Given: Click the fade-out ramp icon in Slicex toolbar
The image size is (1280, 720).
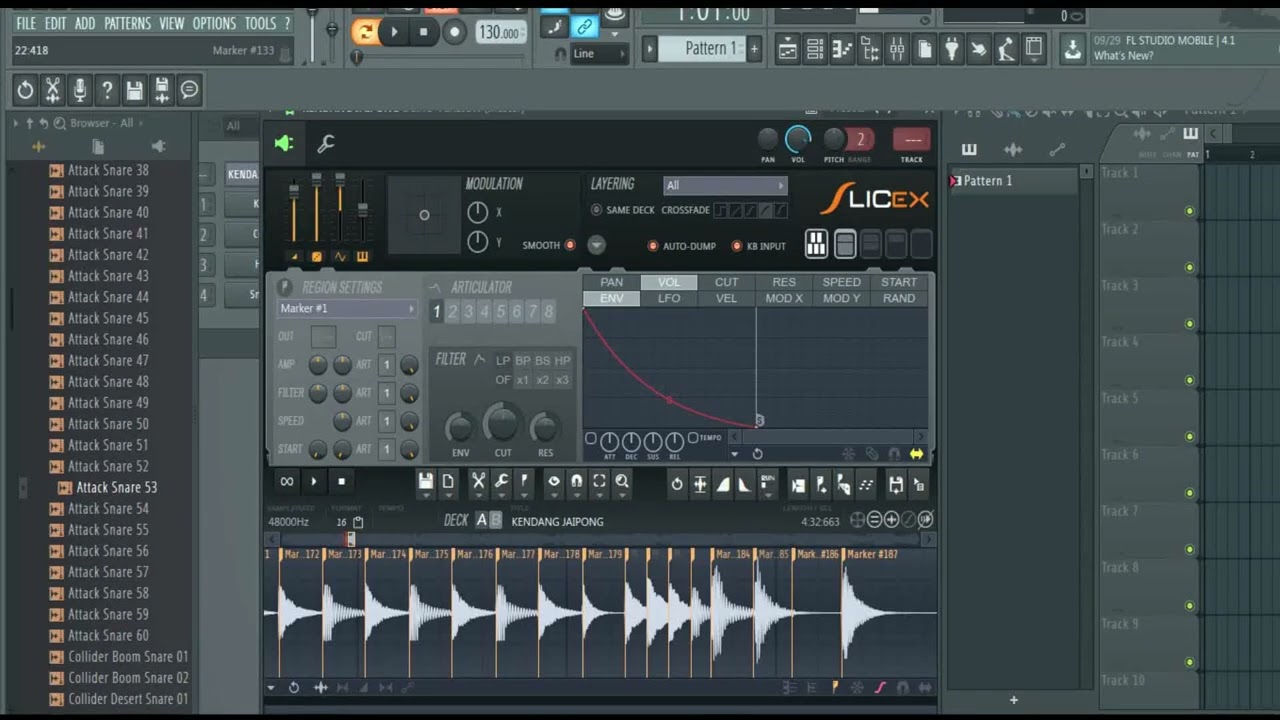Looking at the screenshot, I should pos(745,485).
